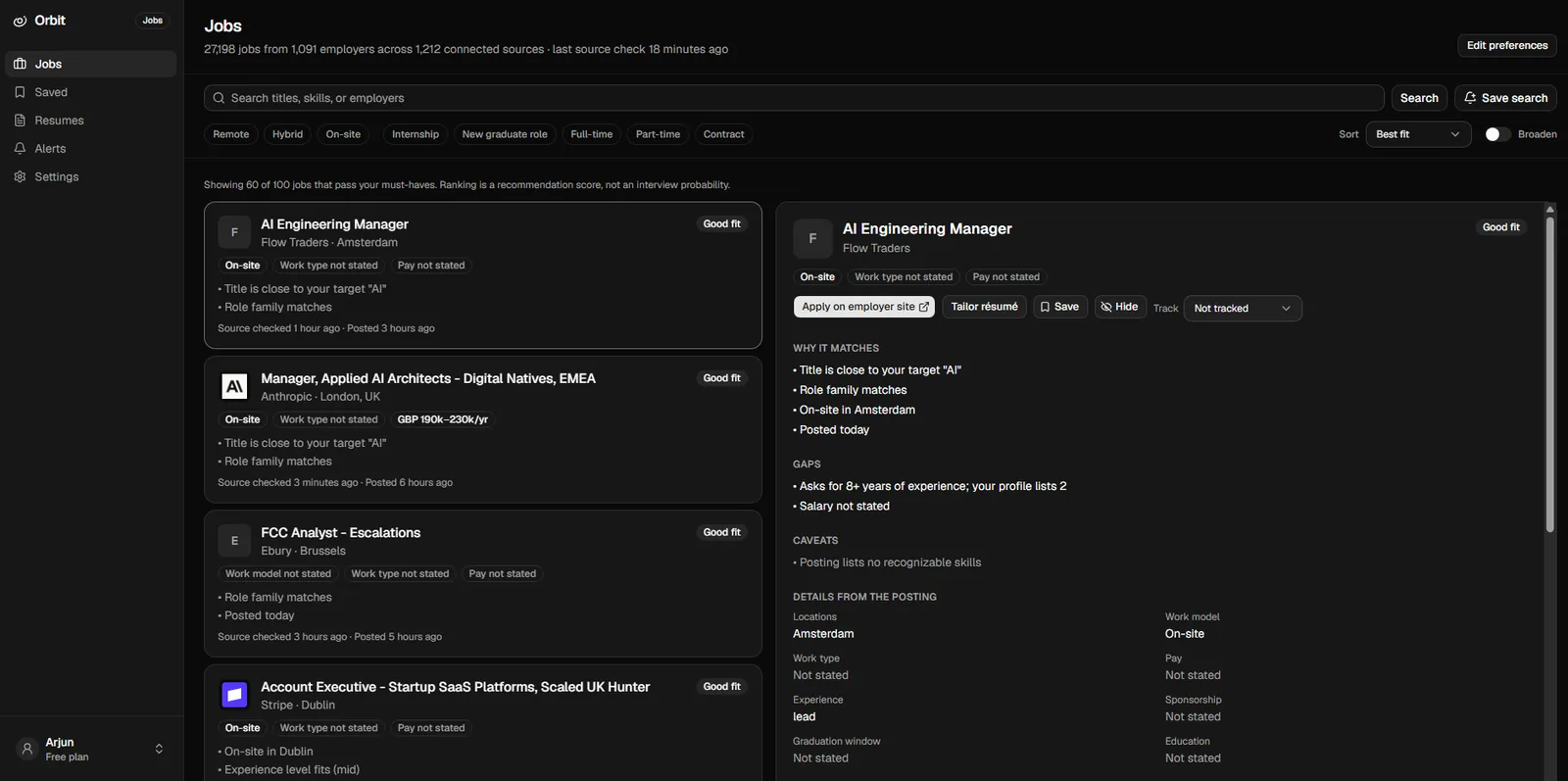Click the Good fit badge in detail panel
The height and width of the screenshot is (781, 1568).
[1501, 227]
